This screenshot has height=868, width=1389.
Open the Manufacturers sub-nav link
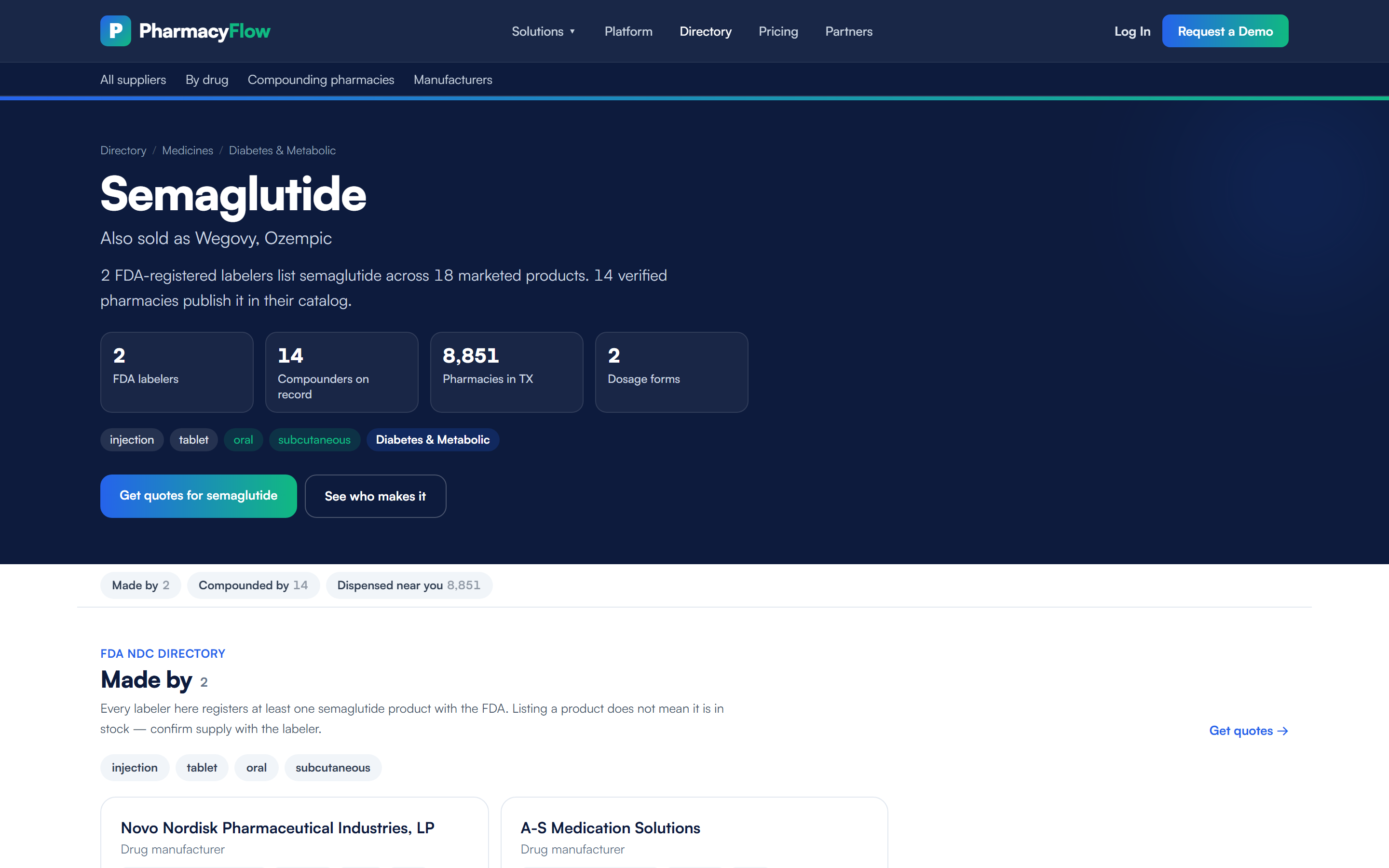point(453,80)
